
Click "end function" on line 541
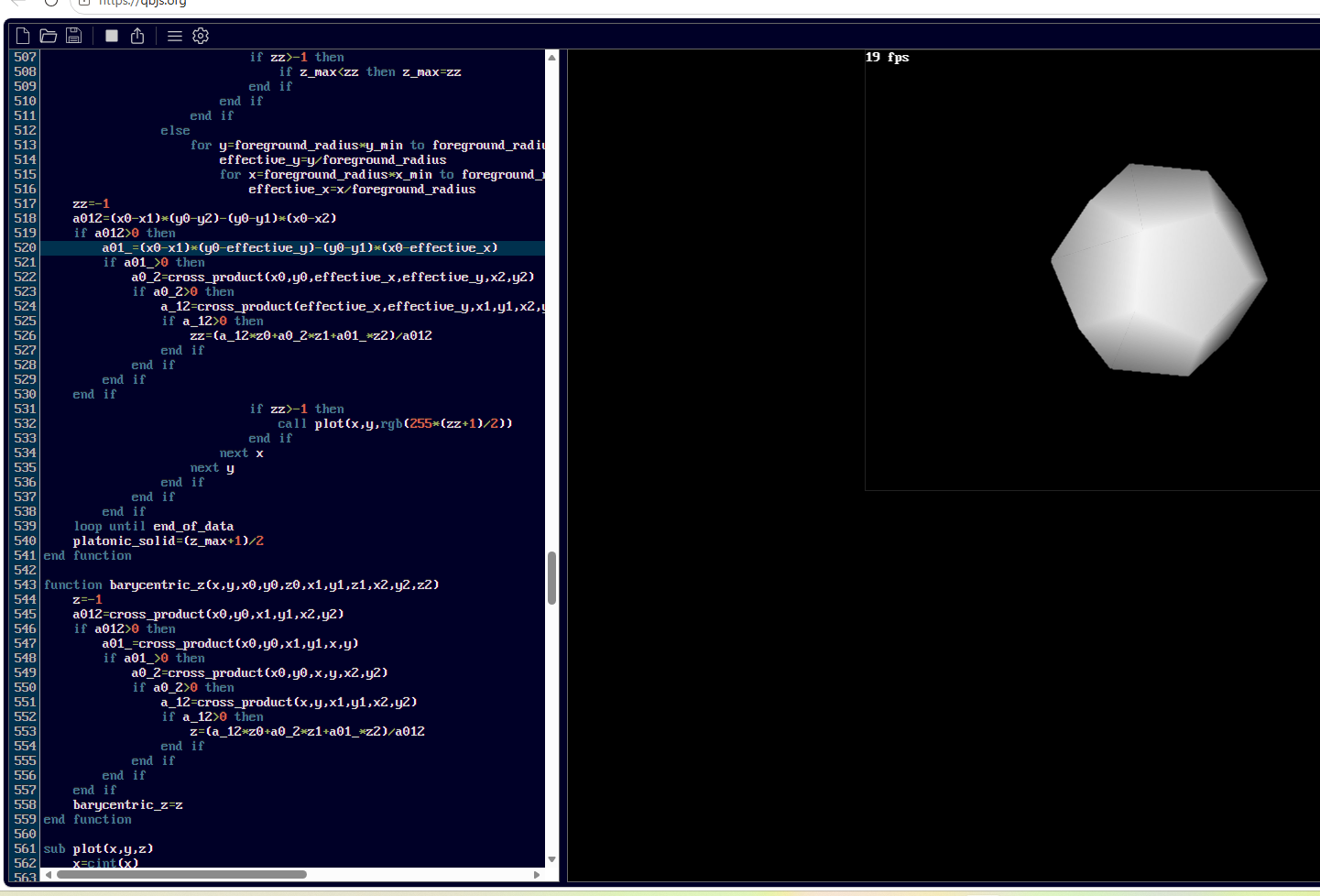(87, 555)
